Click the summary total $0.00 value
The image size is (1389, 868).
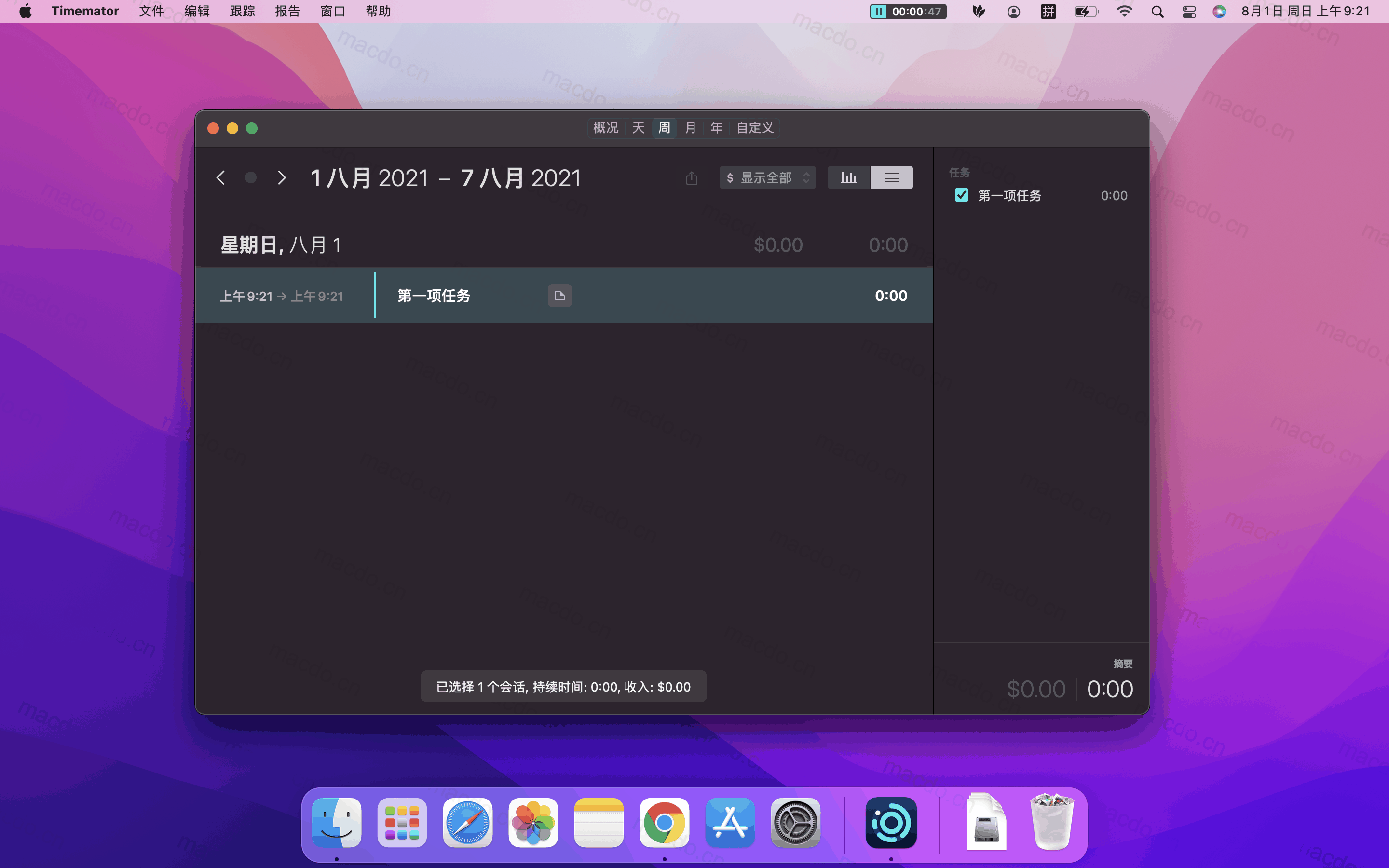pyautogui.click(x=1036, y=689)
